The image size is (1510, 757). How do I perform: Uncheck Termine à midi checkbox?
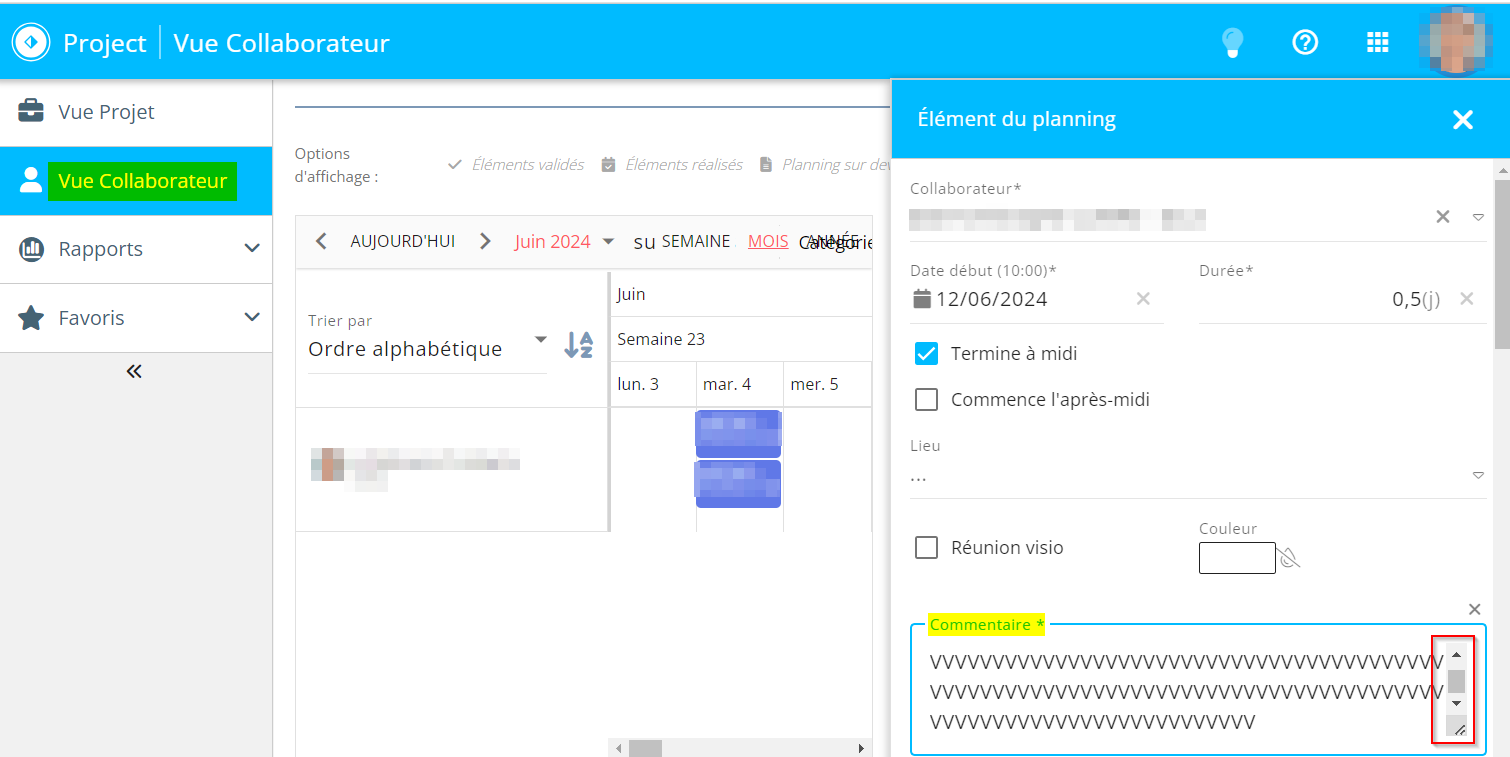[x=927, y=354]
